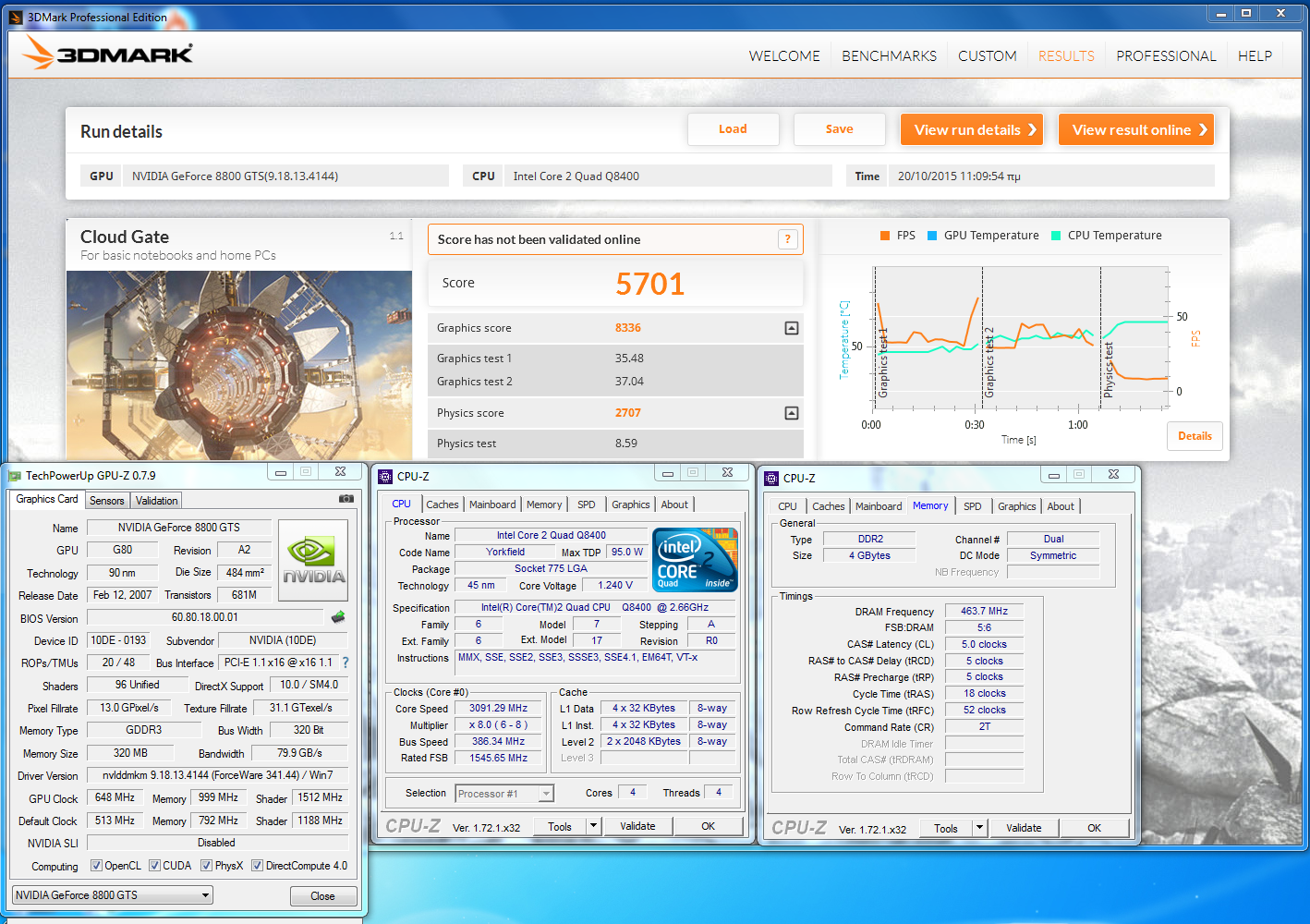Switch to the Sensors tab in GPU-Z
The width and height of the screenshot is (1310, 924).
click(x=107, y=501)
